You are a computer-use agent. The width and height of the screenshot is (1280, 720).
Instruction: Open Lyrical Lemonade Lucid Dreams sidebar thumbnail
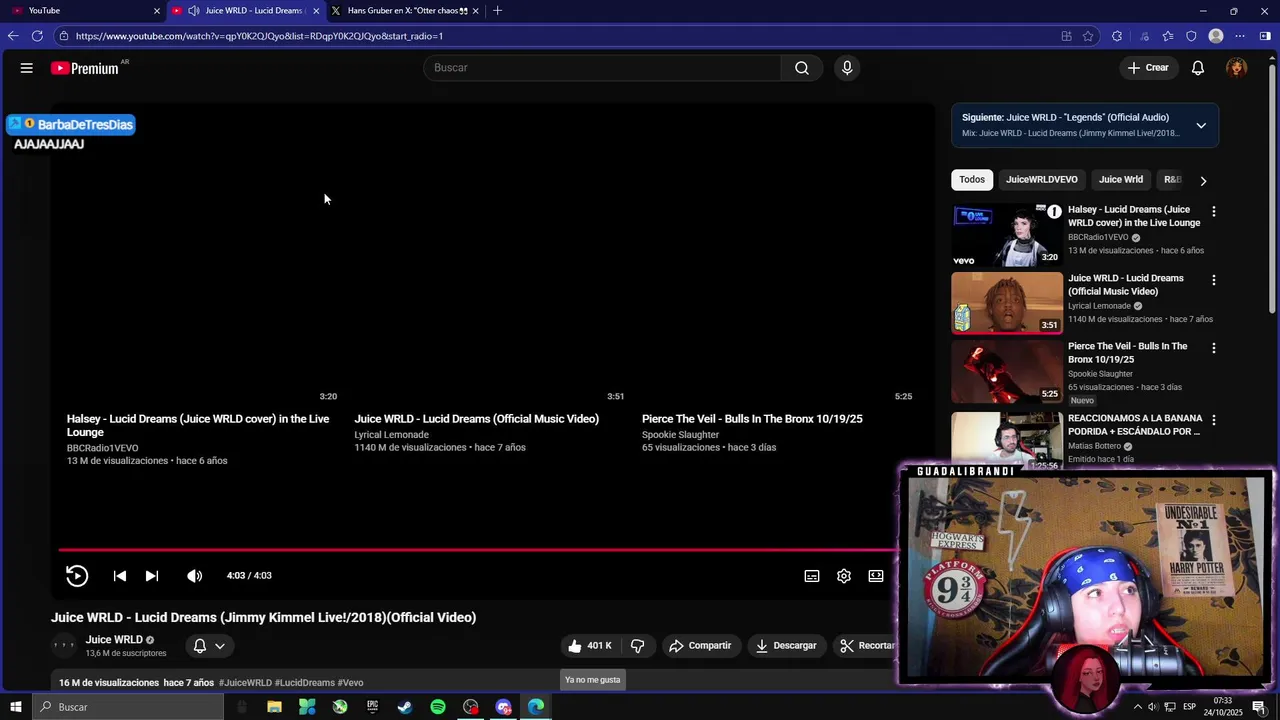pyautogui.click(x=1007, y=303)
